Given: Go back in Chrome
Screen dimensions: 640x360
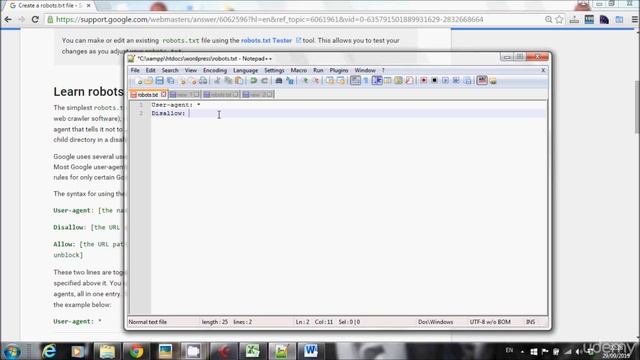Looking at the screenshot, I should pyautogui.click(x=8, y=19).
